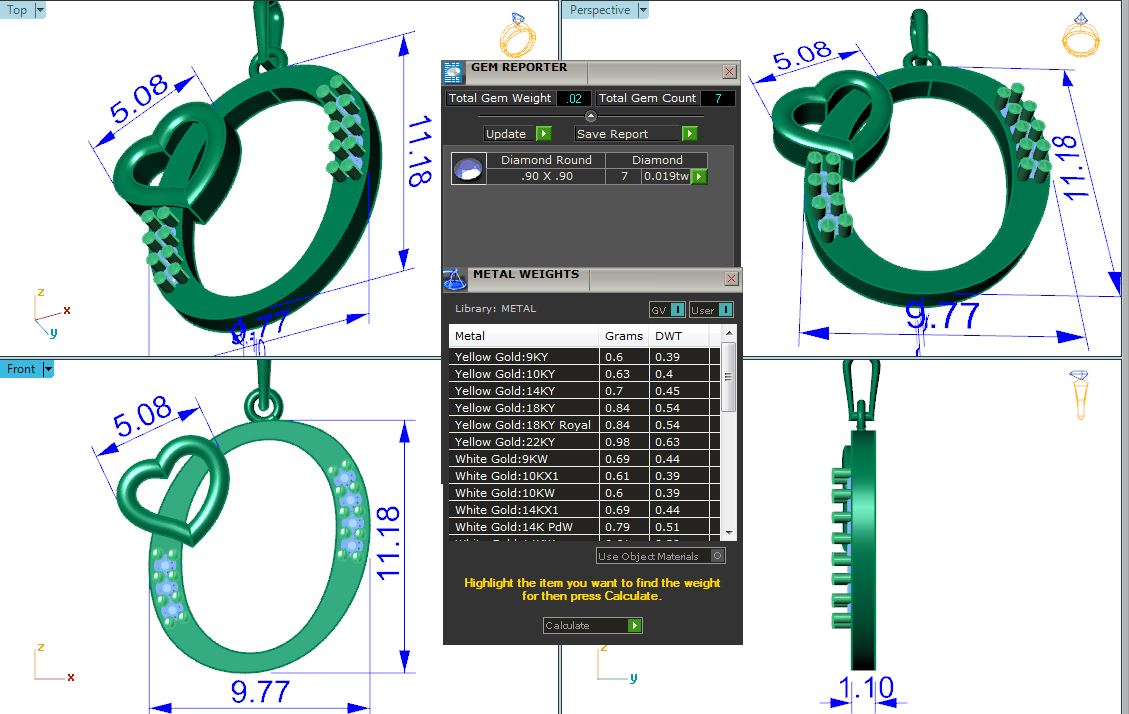Viewport: 1129px width, 714px height.
Task: Enable Use Object Materials option
Action: (x=717, y=556)
